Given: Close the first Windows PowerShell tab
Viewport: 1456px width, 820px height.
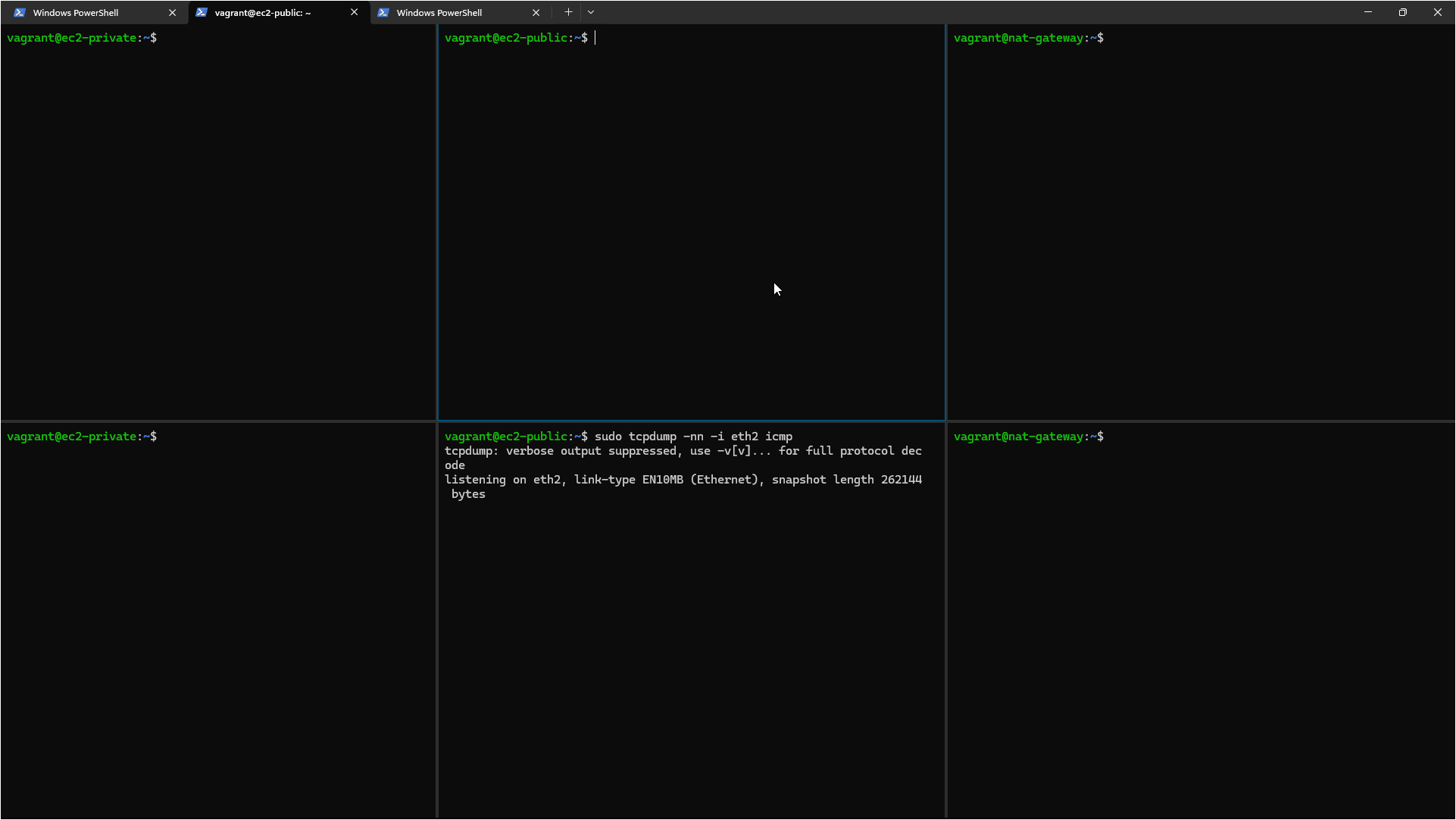Looking at the screenshot, I should coord(172,13).
